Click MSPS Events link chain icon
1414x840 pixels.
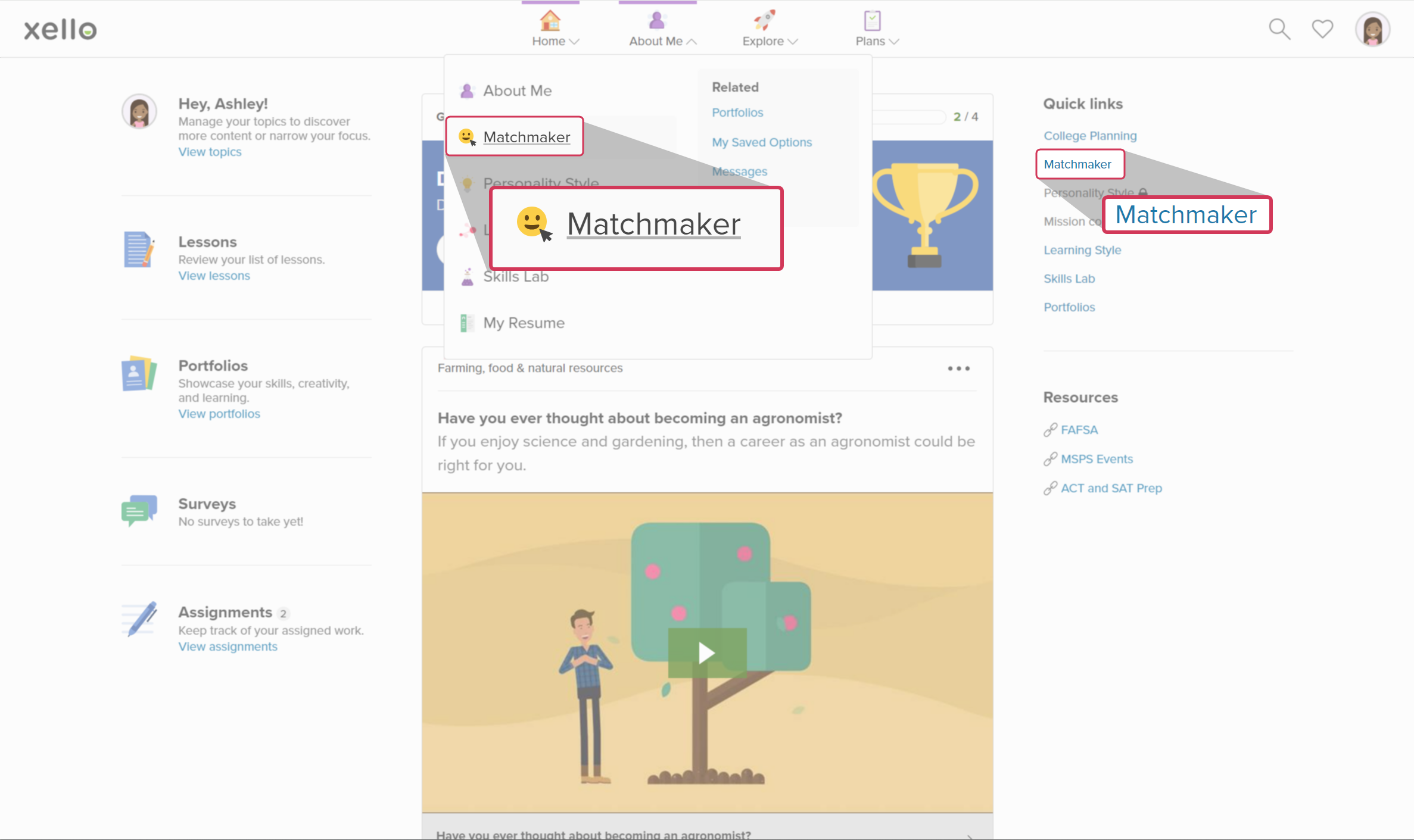tap(1050, 459)
